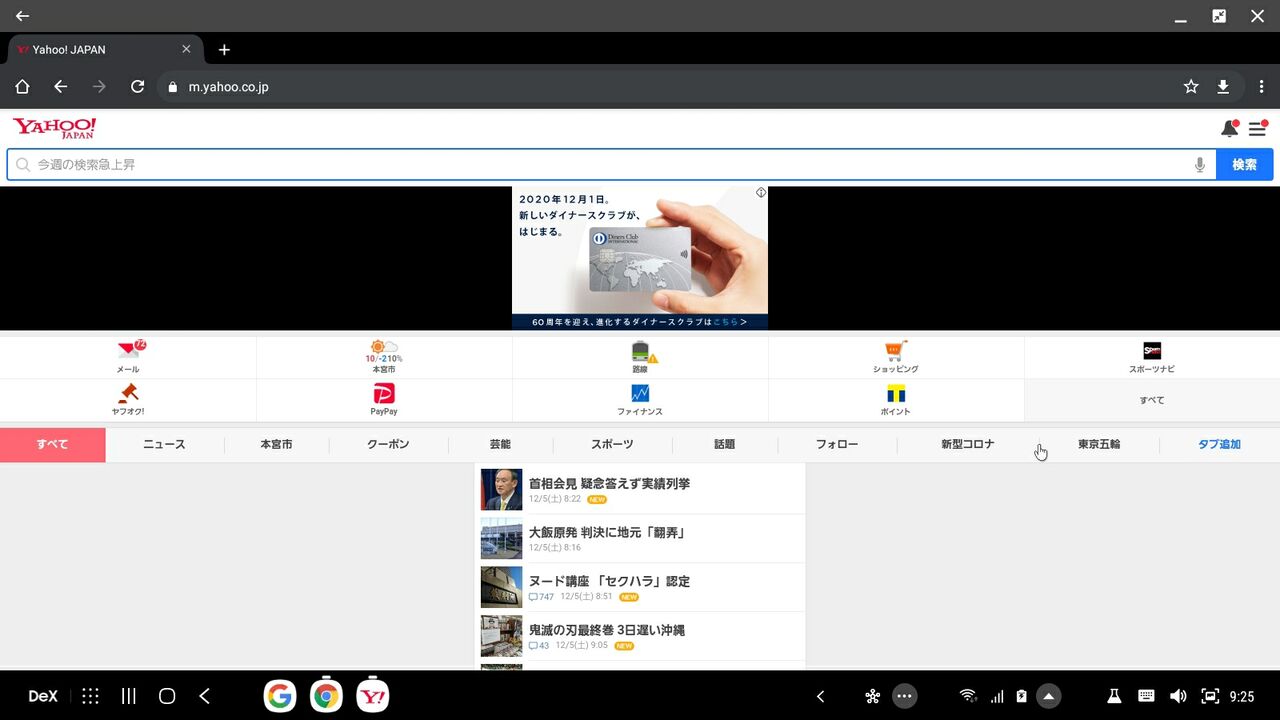The width and height of the screenshot is (1280, 720).
Task: Open the apps grid on the taskbar
Action: point(90,697)
